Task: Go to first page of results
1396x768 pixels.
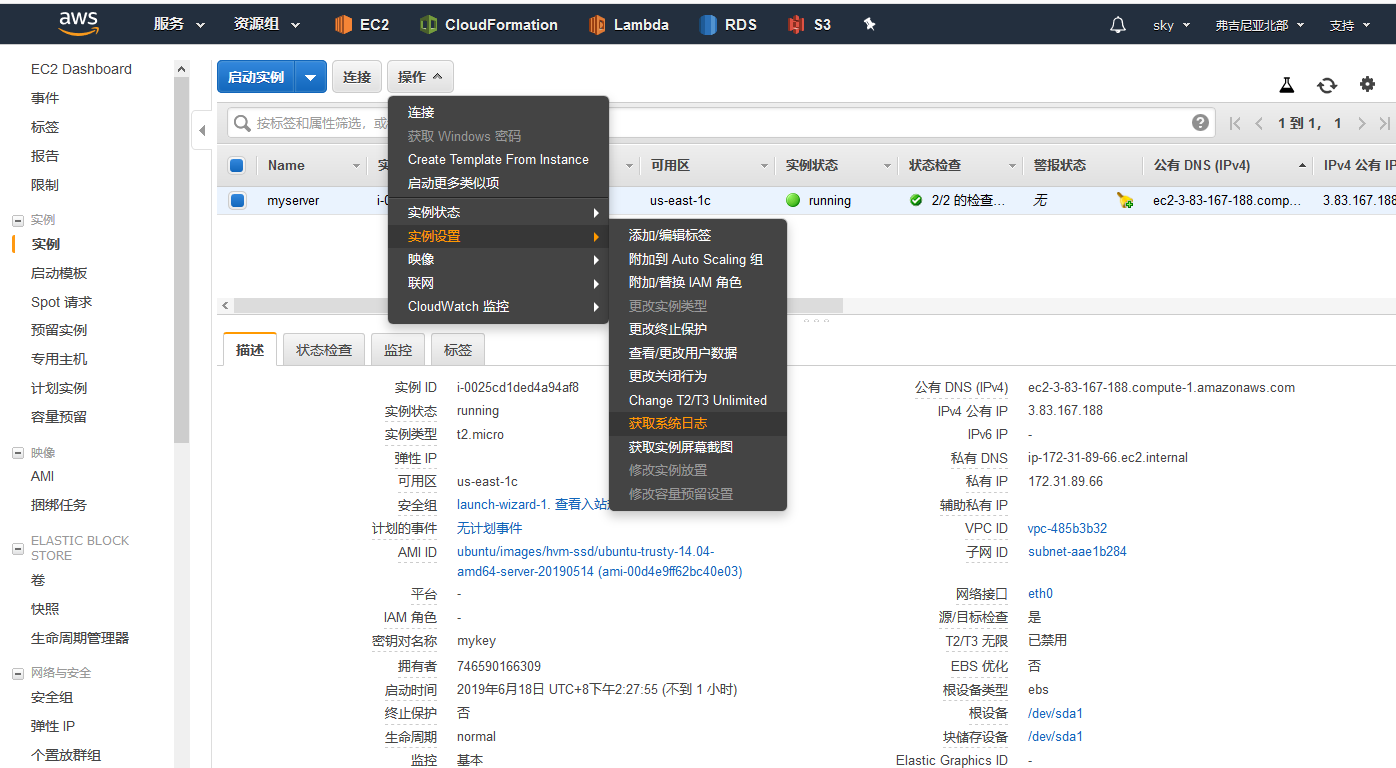Action: pos(1235,124)
